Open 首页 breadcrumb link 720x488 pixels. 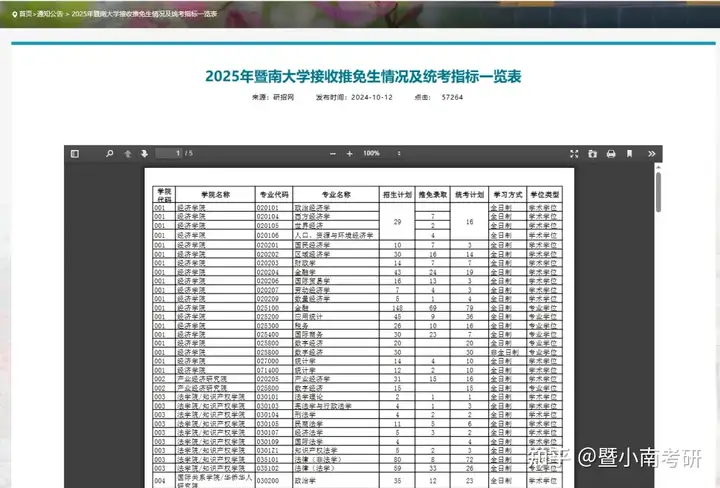[x=25, y=14]
